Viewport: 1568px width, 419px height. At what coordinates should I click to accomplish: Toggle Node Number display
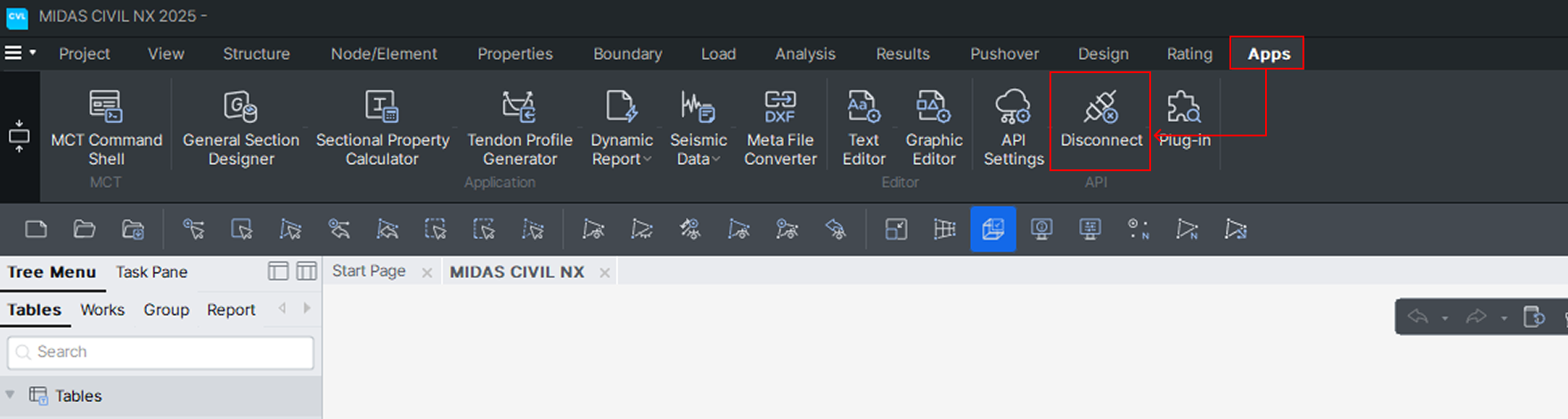(x=1138, y=229)
